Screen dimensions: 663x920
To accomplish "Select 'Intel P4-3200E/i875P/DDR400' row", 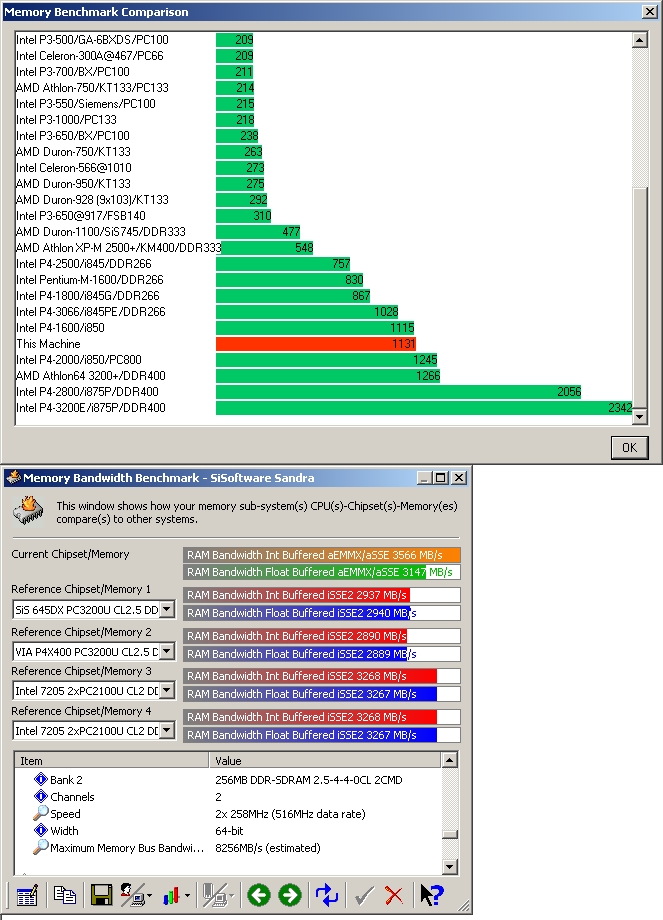I will (x=323, y=407).
